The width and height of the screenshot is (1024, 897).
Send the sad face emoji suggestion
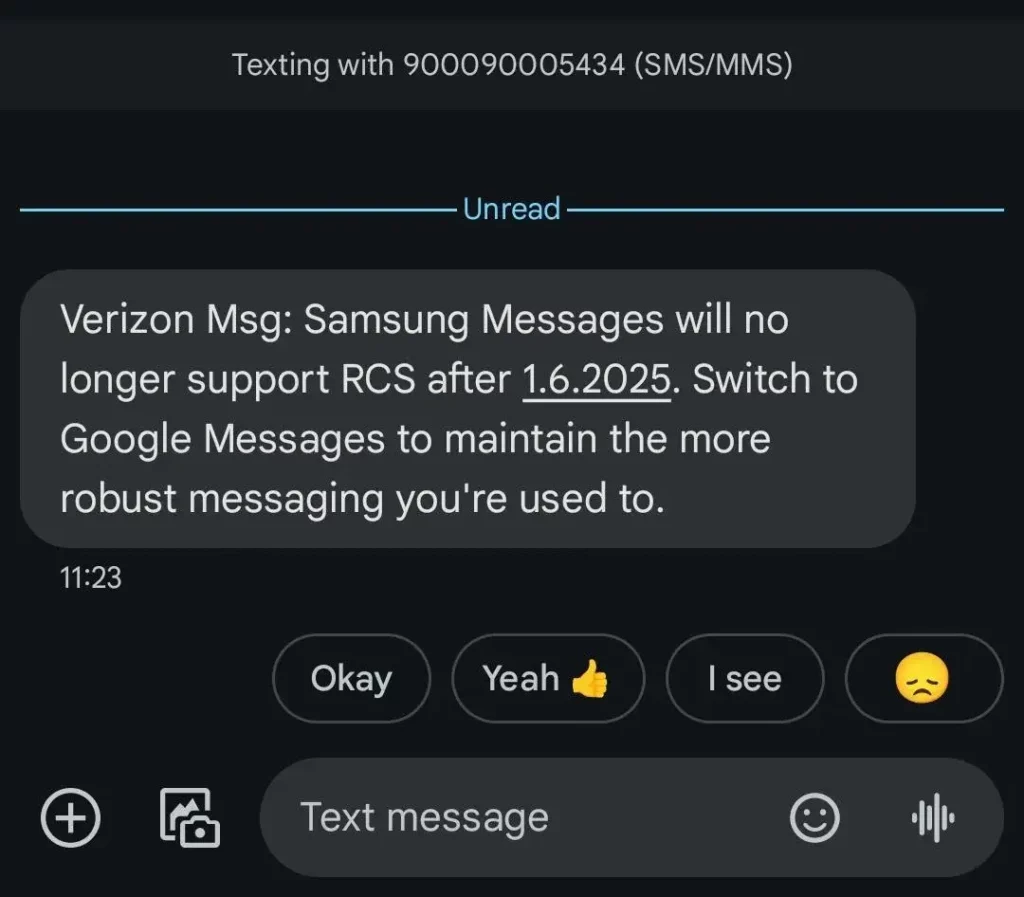923,678
